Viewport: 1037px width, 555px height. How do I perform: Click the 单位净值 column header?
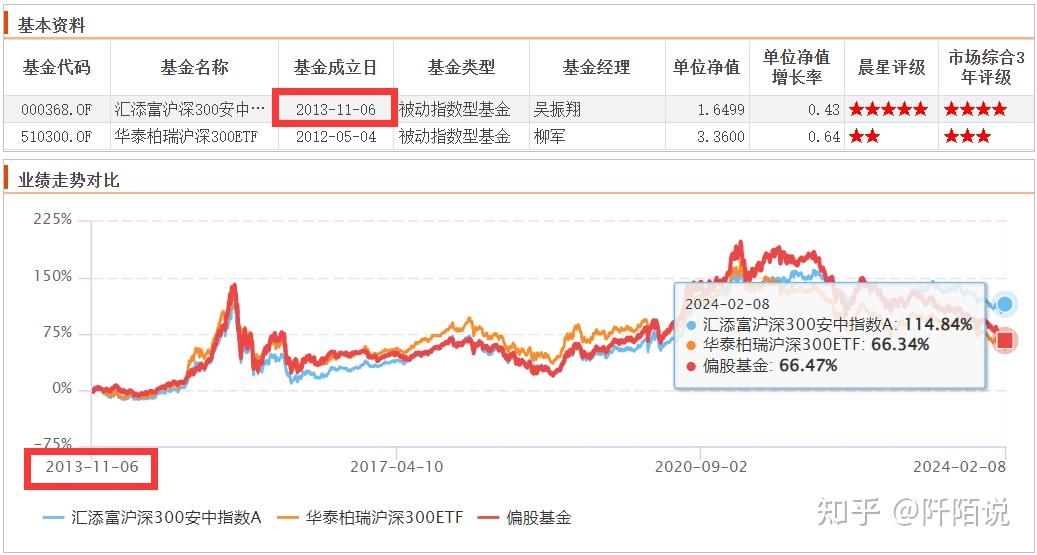[x=707, y=67]
